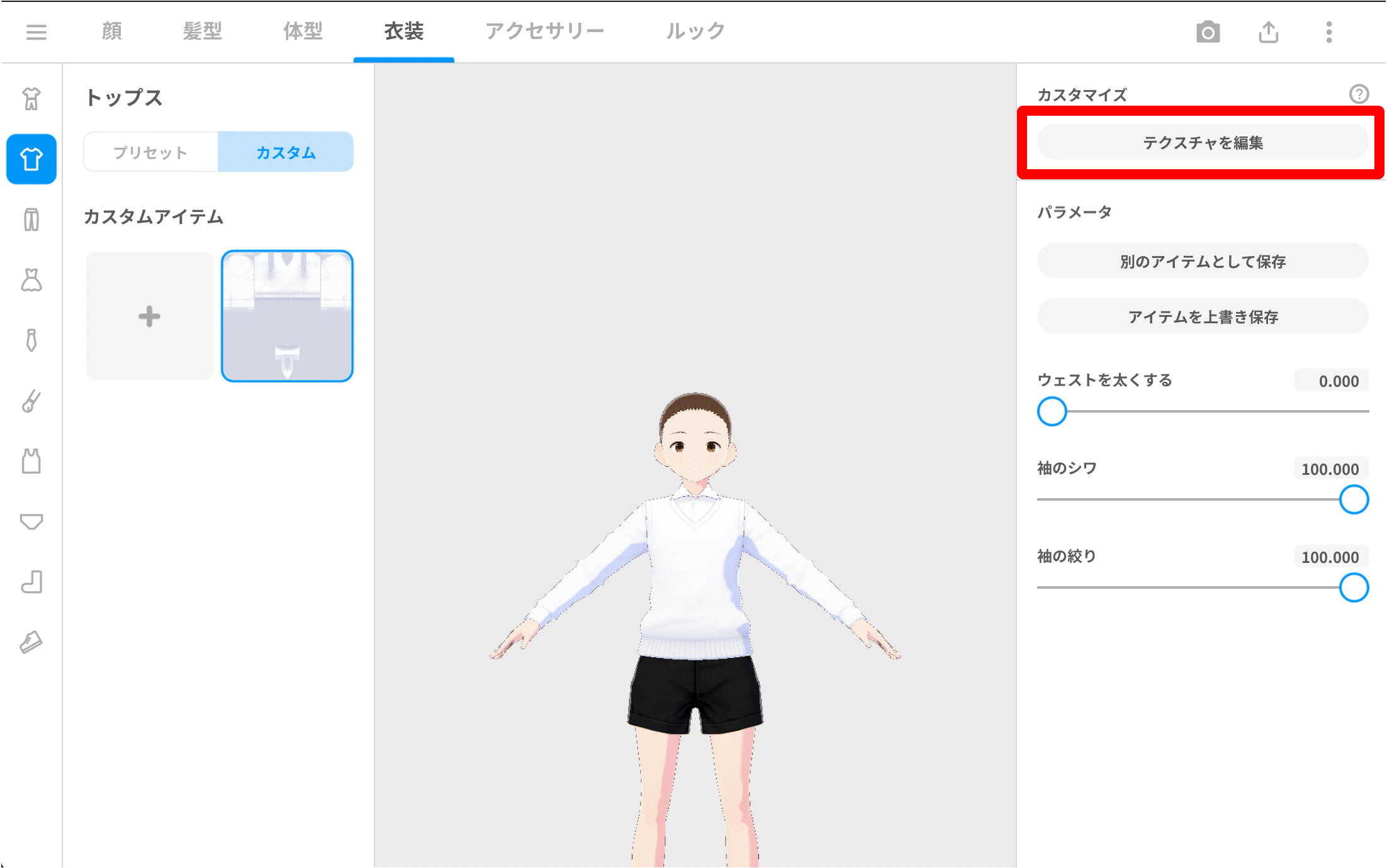Viewport: 1387px width, 868px height.
Task: Click 別のアイテムとして保存 button
Action: pyautogui.click(x=1203, y=261)
